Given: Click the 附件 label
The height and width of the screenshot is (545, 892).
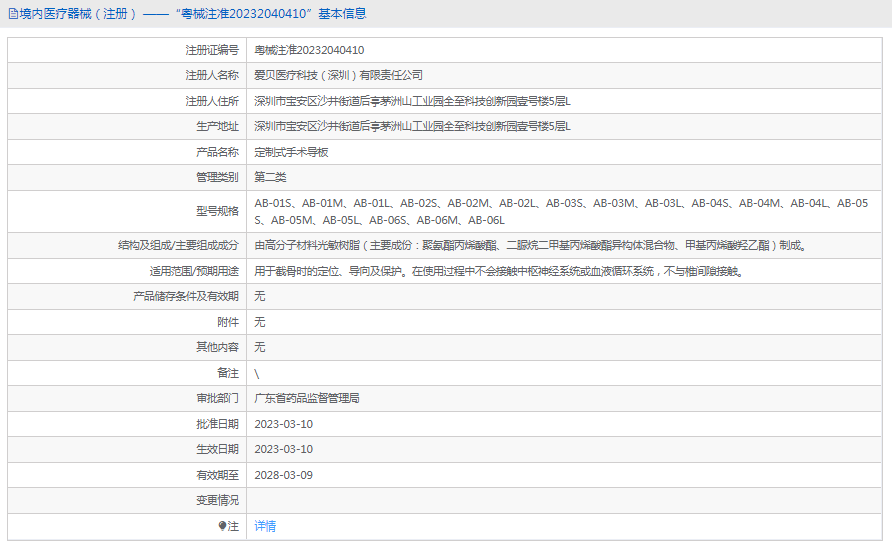Looking at the screenshot, I should coord(228,322).
